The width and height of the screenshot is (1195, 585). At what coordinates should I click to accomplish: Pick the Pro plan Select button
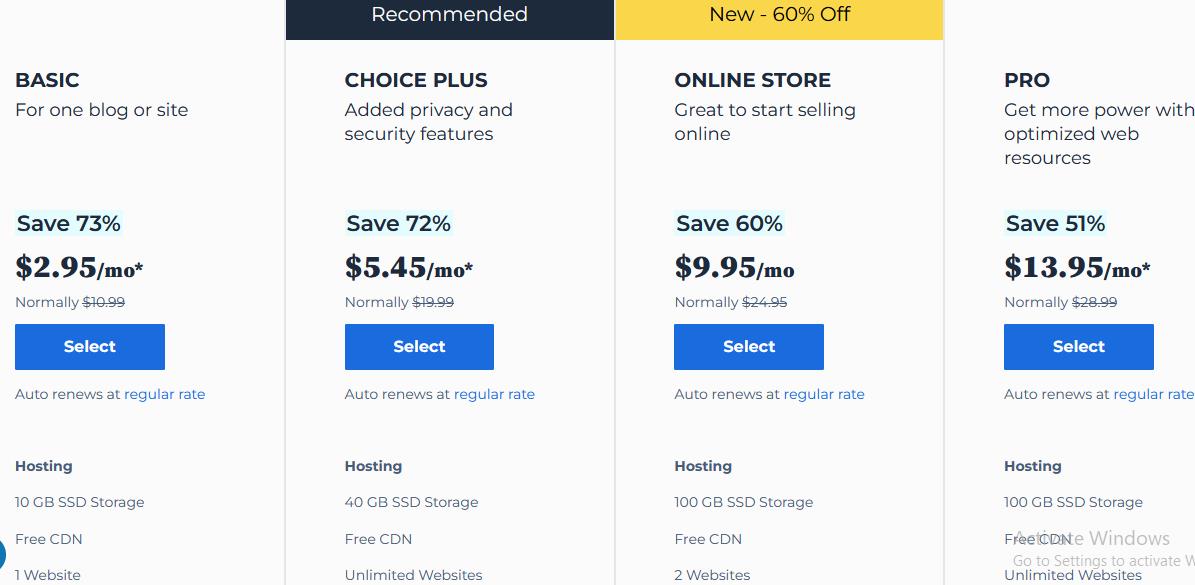[x=1078, y=347]
